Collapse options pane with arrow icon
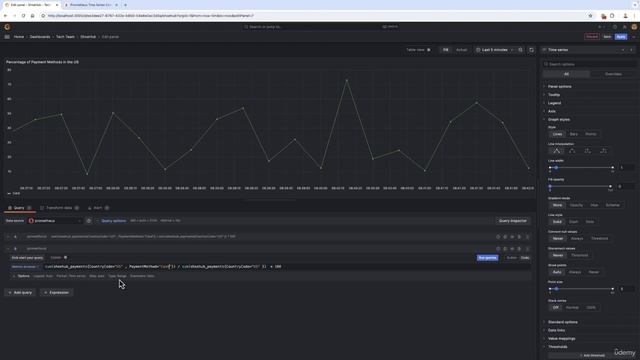This screenshot has width=640, height=360. pos(631,50)
